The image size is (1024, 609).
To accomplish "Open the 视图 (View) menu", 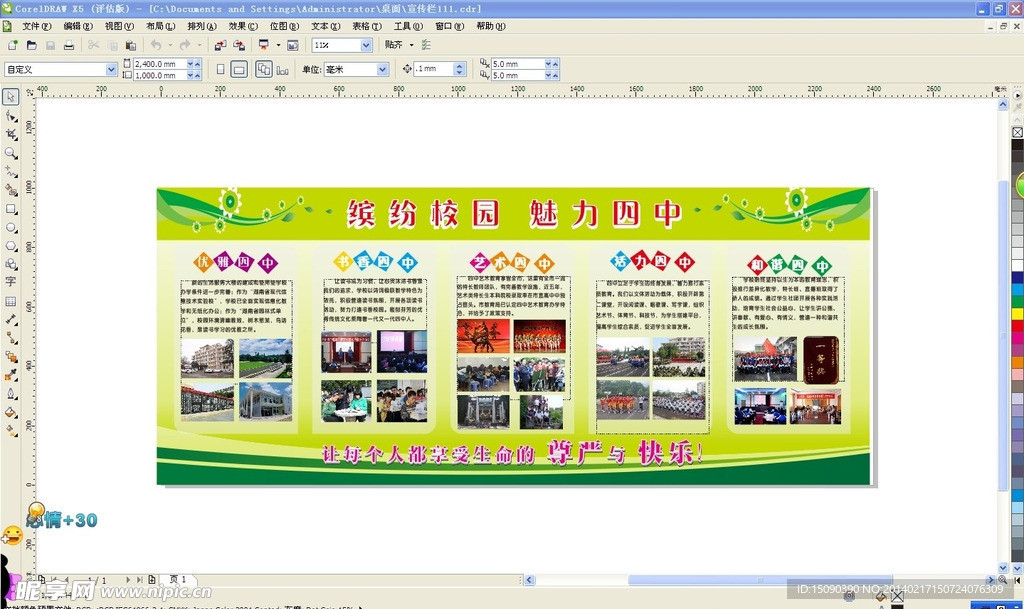I will [119, 26].
